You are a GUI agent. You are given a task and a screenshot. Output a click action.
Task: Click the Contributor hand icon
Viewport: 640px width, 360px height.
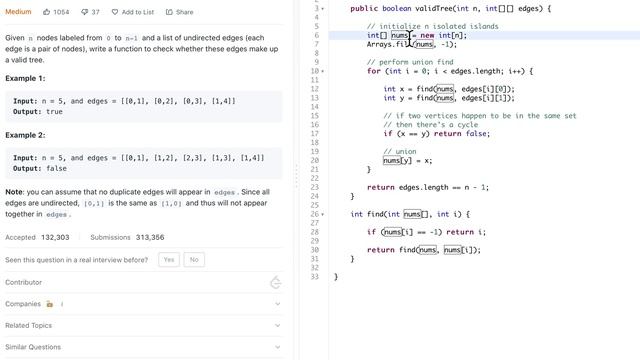276,282
